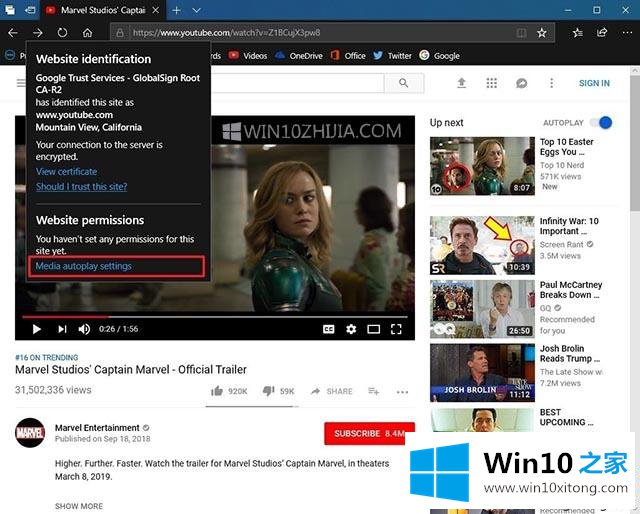The width and height of the screenshot is (640, 514).
Task: Click the SHARE button under video
Action: pyautogui.click(x=331, y=391)
